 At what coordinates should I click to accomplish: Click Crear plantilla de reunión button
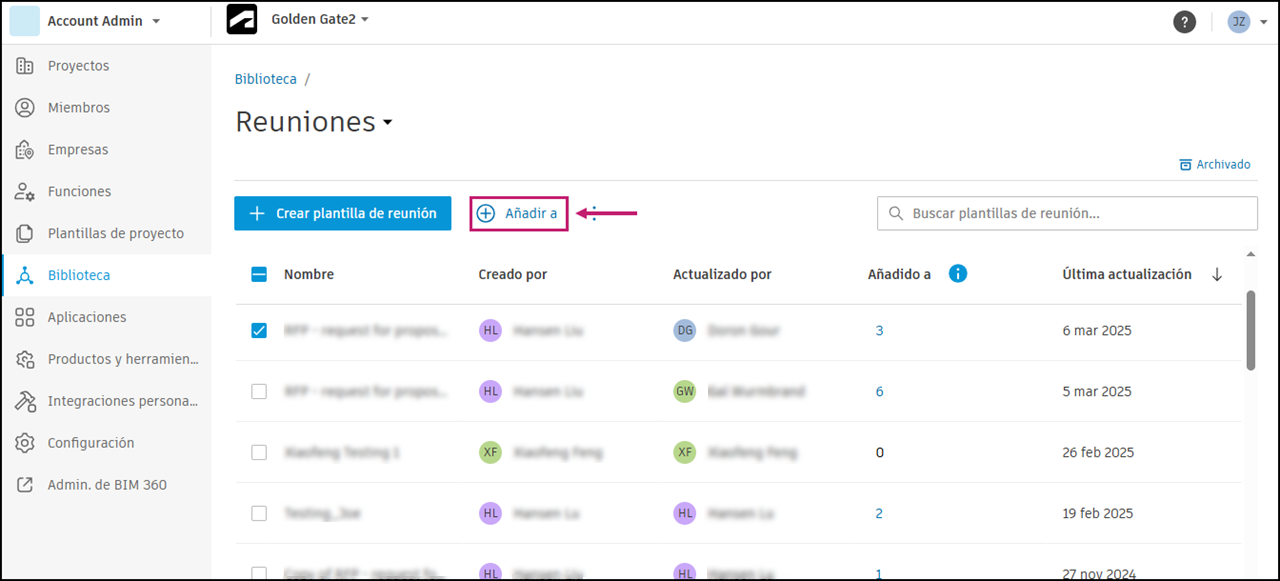coord(343,213)
